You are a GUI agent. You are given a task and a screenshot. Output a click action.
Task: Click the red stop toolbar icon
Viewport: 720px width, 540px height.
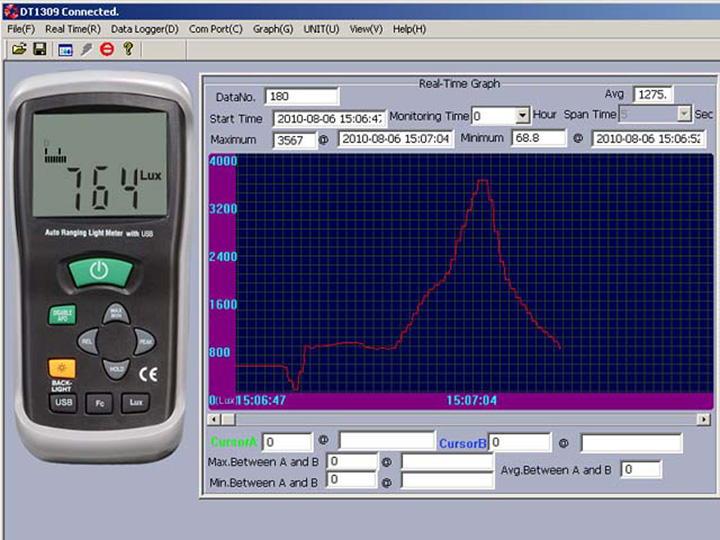(107, 49)
